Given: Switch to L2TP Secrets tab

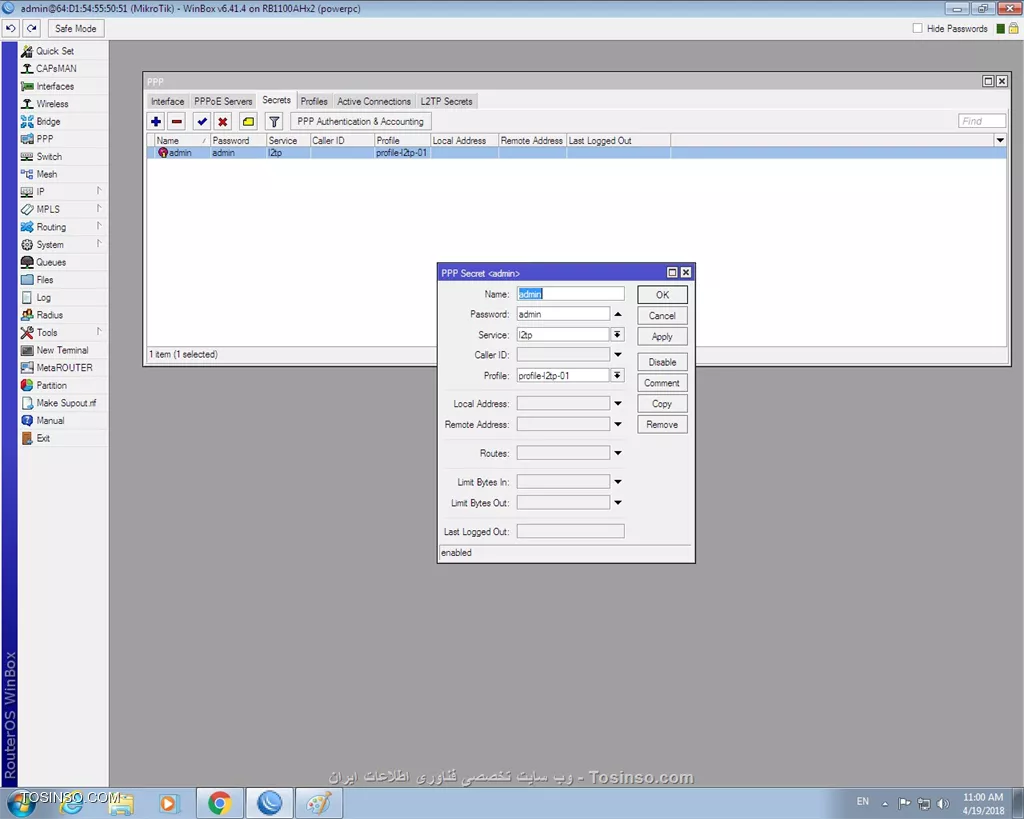Looking at the screenshot, I should point(446,101).
